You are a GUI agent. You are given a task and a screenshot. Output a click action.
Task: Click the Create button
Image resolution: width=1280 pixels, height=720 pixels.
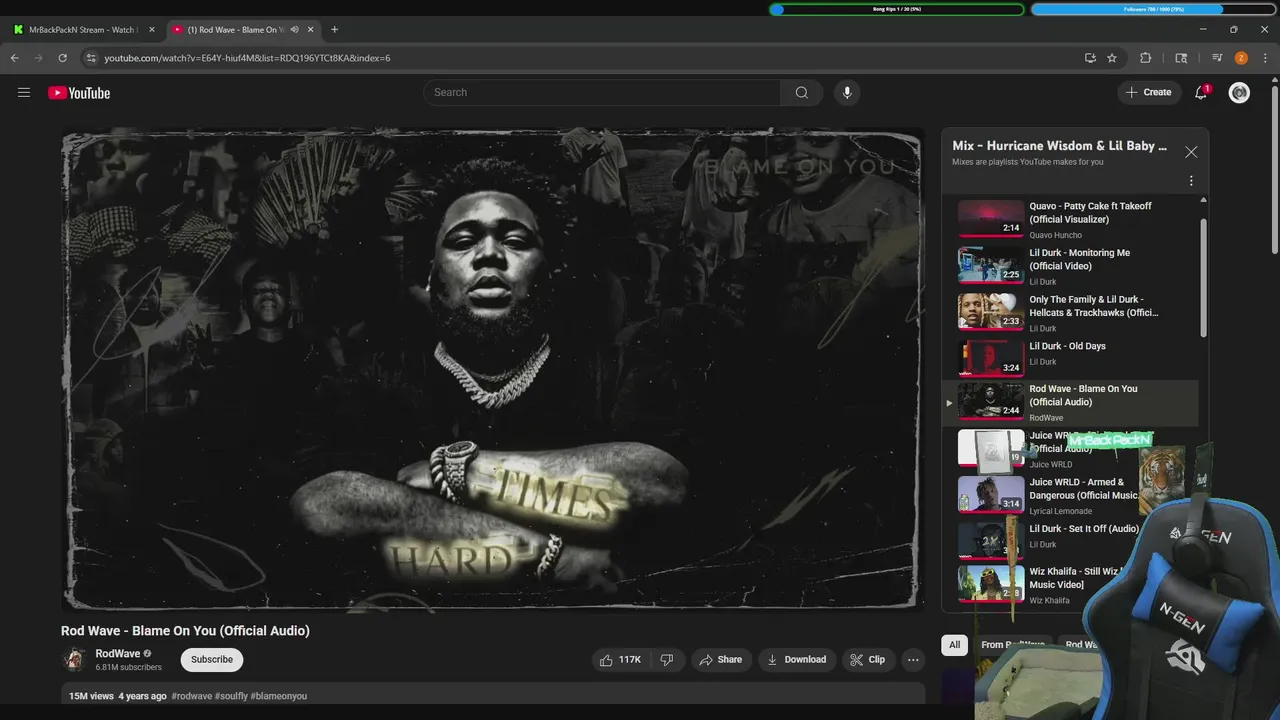point(1148,93)
